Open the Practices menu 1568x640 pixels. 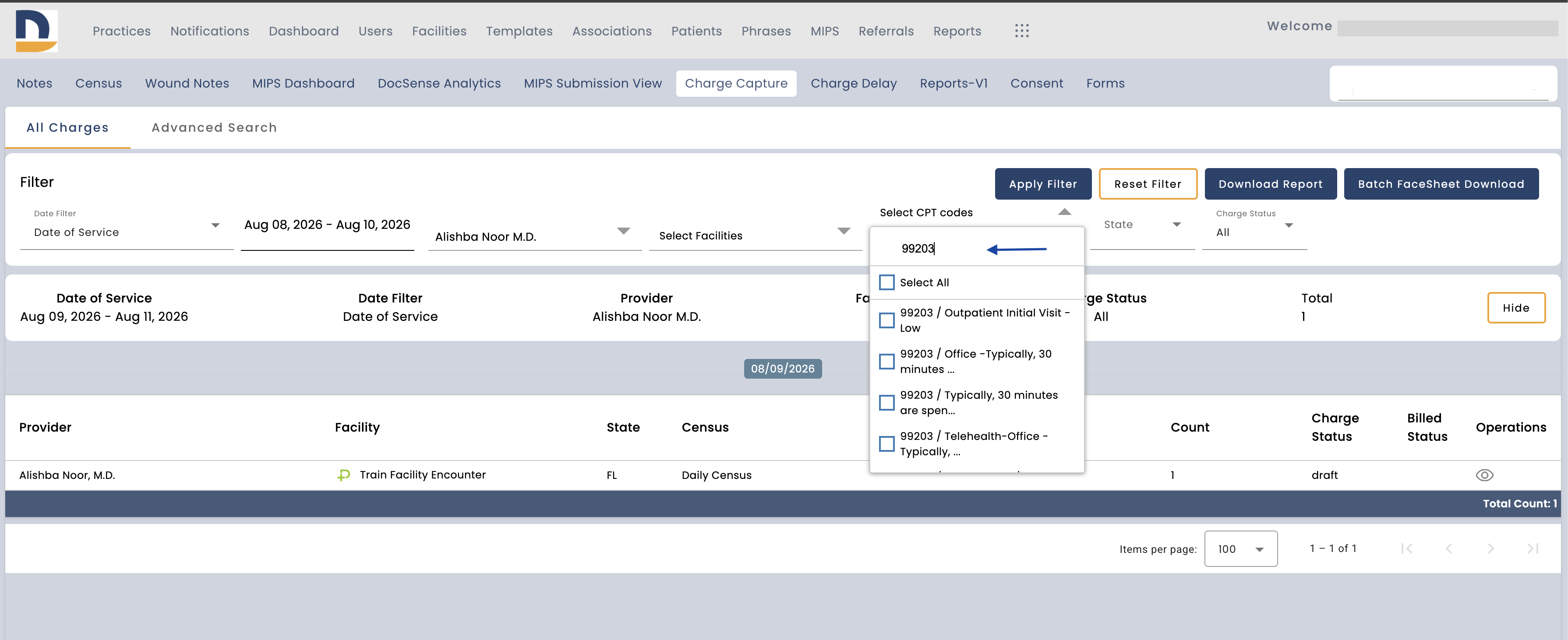pyautogui.click(x=122, y=31)
